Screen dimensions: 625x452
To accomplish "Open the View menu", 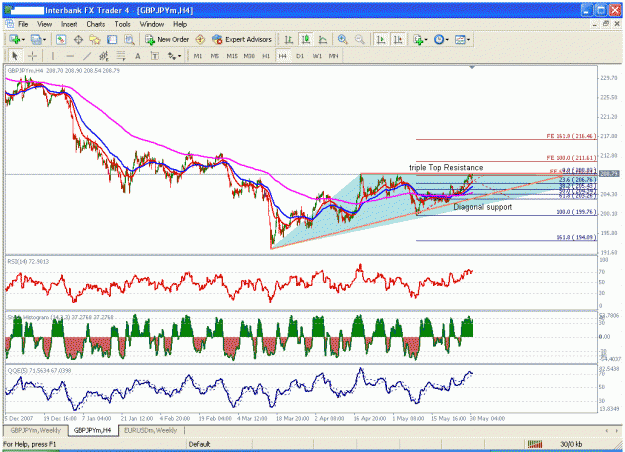I will click(45, 24).
